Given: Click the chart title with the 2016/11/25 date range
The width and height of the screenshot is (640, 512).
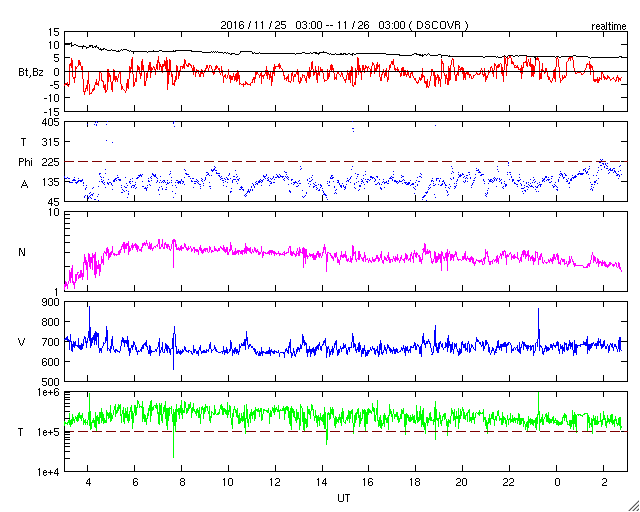Looking at the screenshot, I should click(x=344, y=25).
